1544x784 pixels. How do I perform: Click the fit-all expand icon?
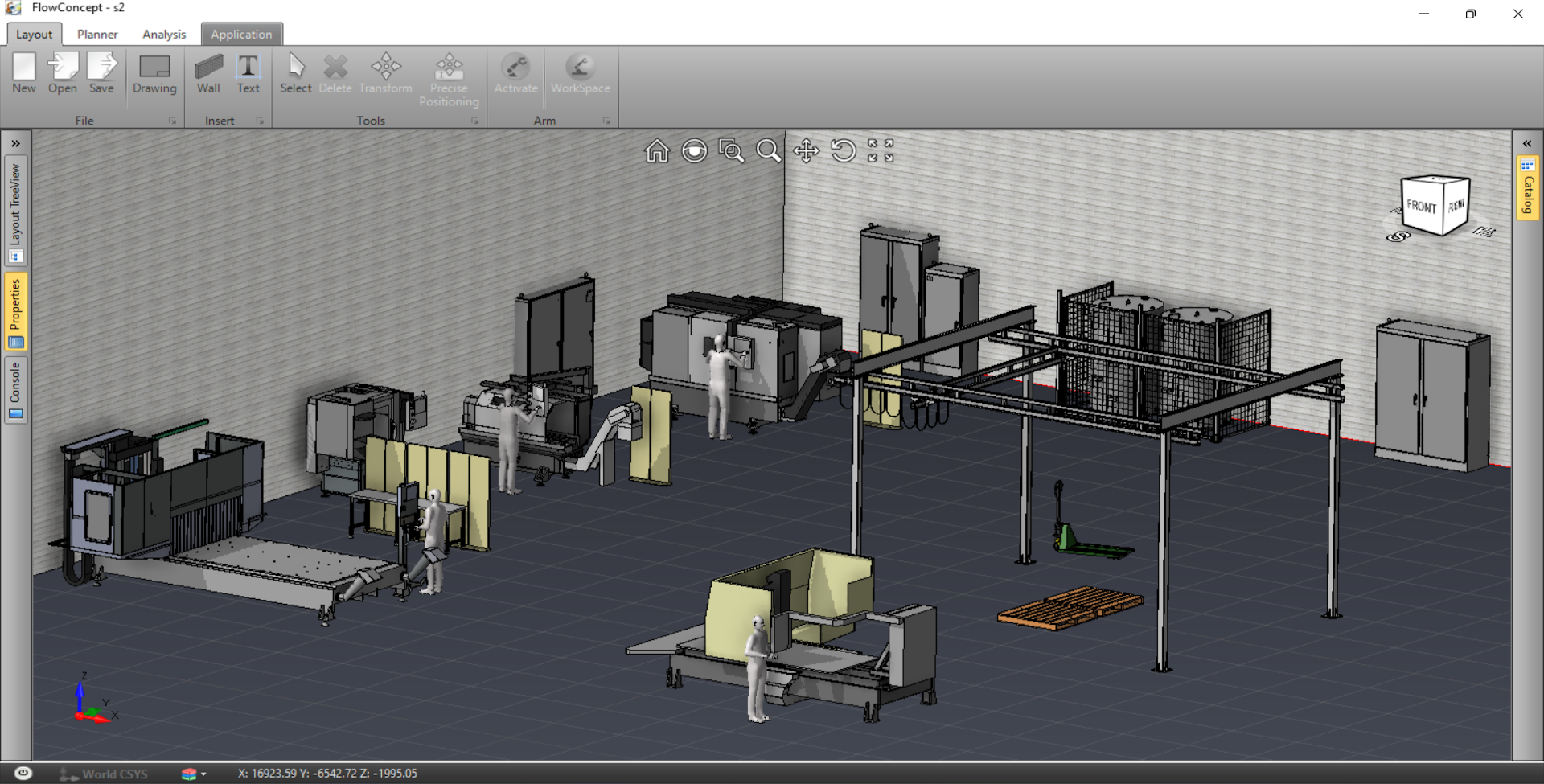point(881,151)
